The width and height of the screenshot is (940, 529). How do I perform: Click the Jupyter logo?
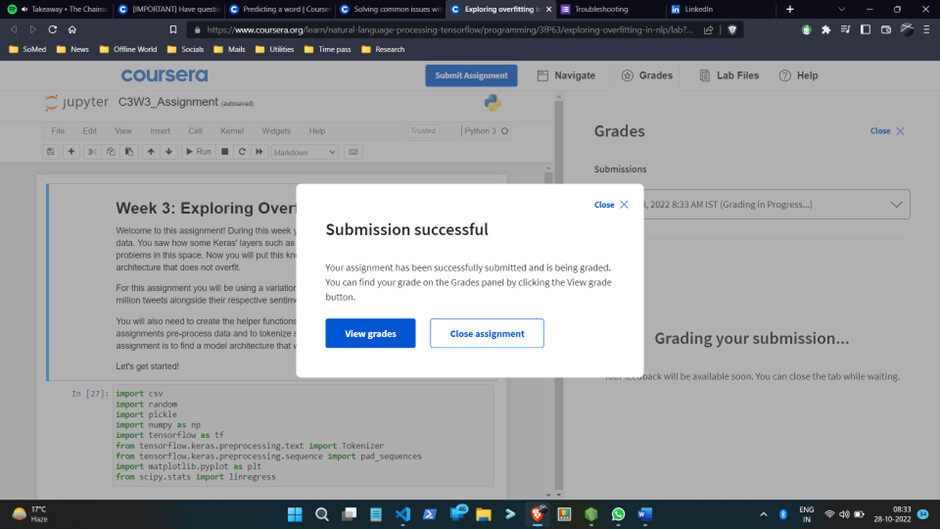[77, 103]
